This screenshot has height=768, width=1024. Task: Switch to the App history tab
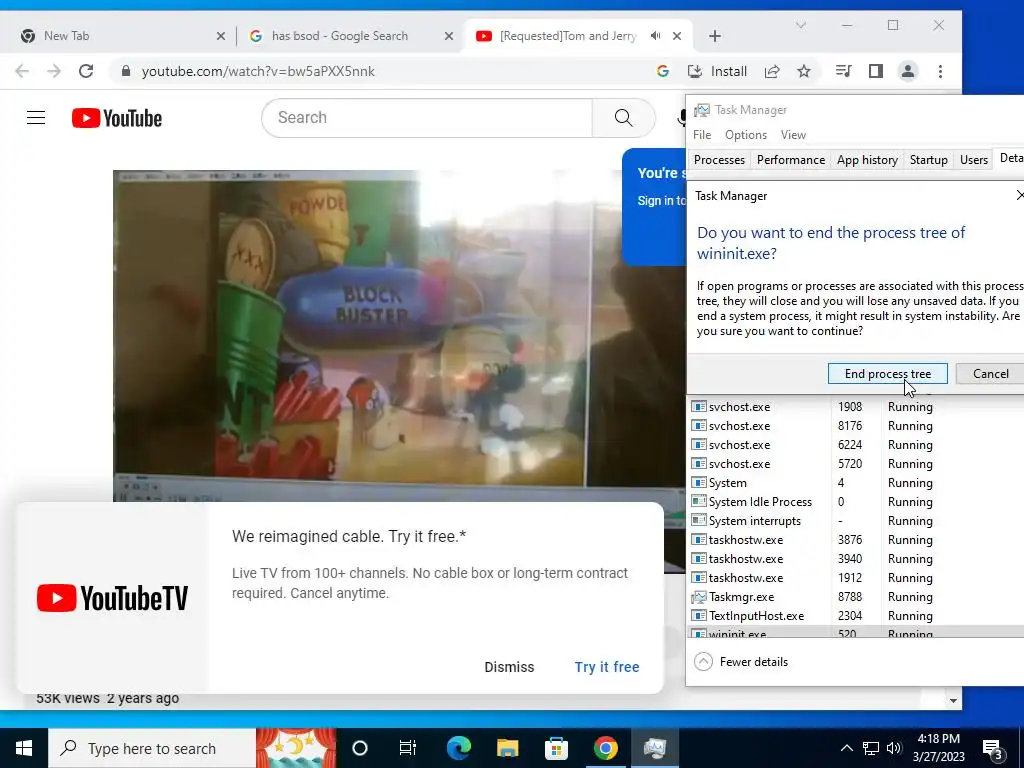(x=867, y=160)
